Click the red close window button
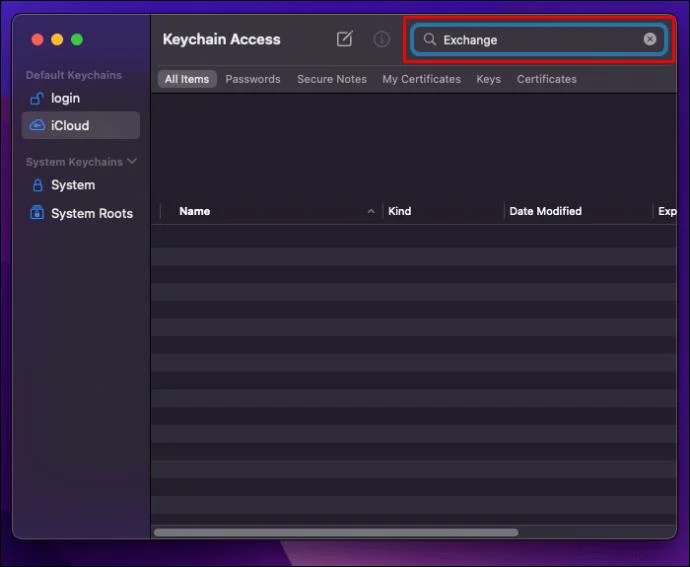This screenshot has height=567, width=690. coord(37,40)
